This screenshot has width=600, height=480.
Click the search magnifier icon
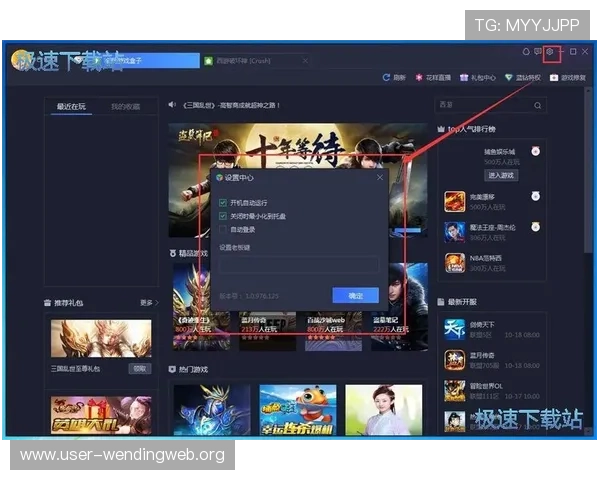(x=538, y=105)
